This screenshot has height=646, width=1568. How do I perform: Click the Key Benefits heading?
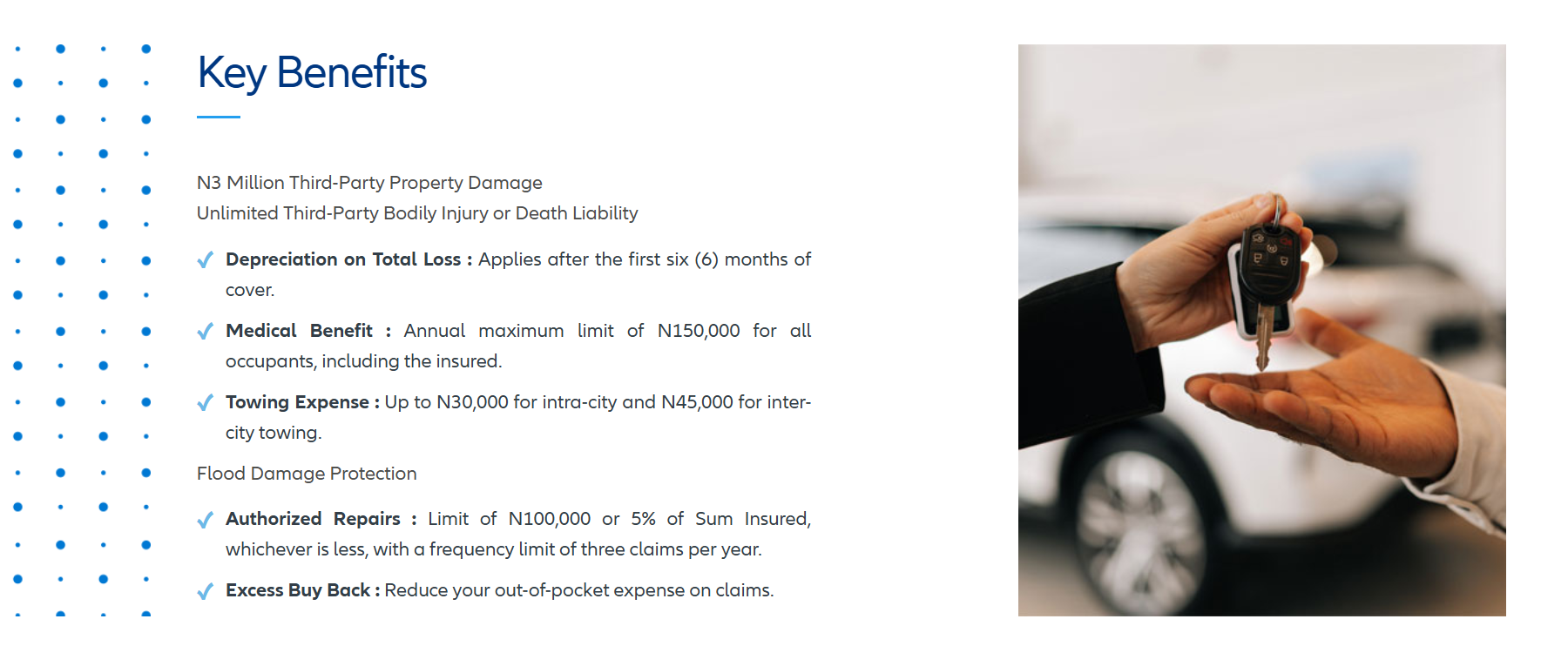coord(312,73)
